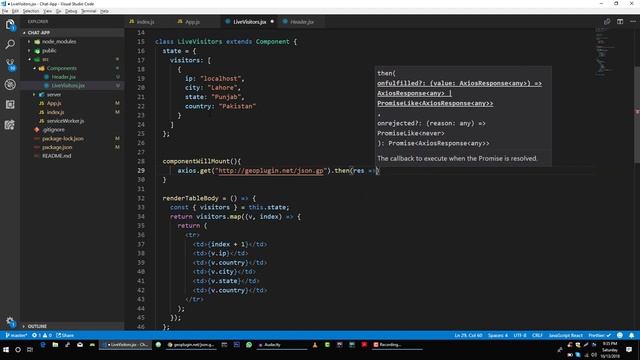Click the Spaces: 4 indentation setting

[x=498, y=335]
